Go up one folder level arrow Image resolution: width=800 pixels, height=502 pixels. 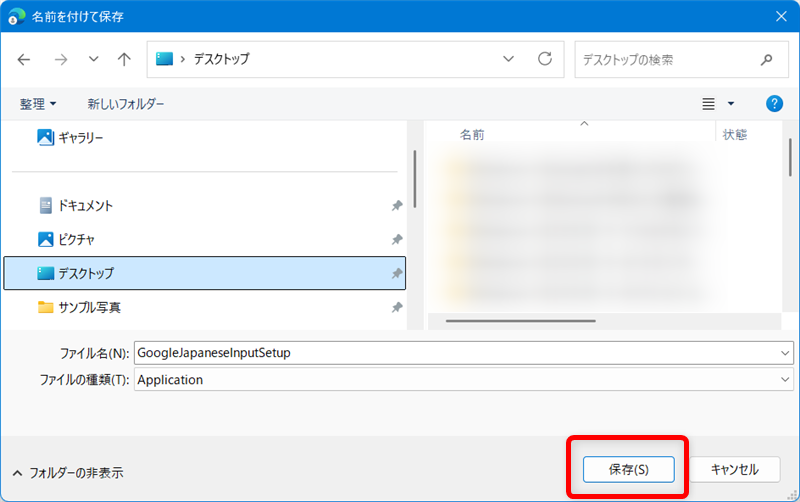pos(124,60)
